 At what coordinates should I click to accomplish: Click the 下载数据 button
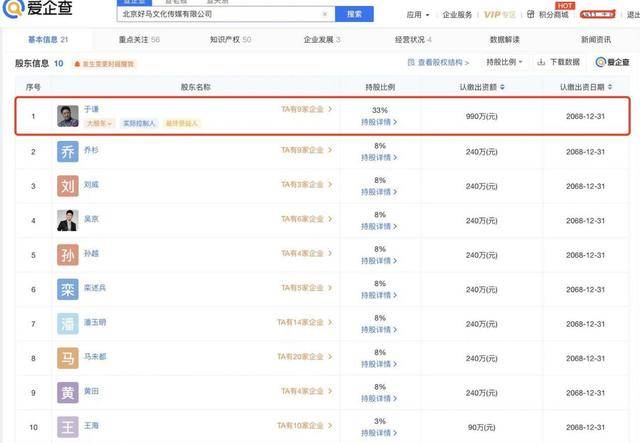tap(559, 62)
